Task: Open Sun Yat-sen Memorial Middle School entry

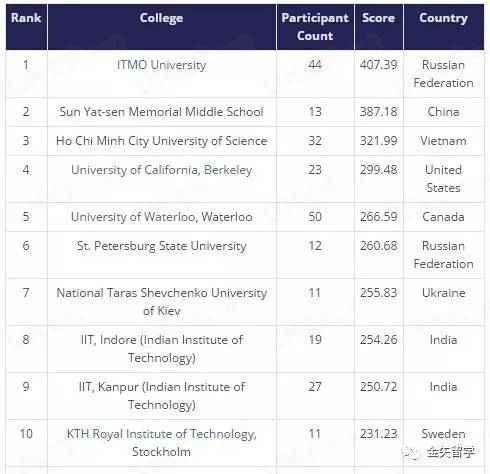Action: point(161,112)
